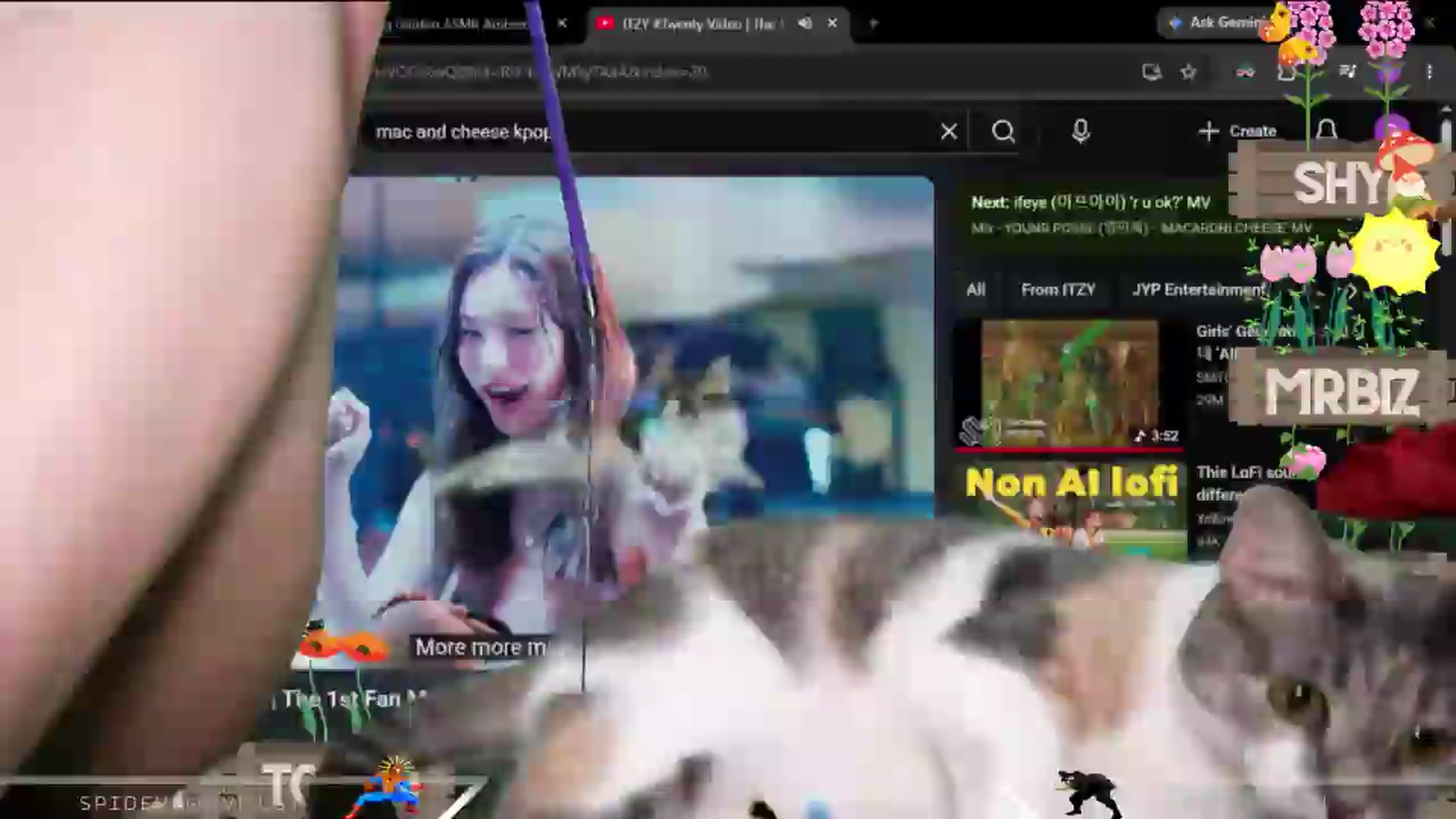This screenshot has width=1456, height=819.
Task: Open the Girls' Generation suggested video thumbnail
Action: 1069,384
